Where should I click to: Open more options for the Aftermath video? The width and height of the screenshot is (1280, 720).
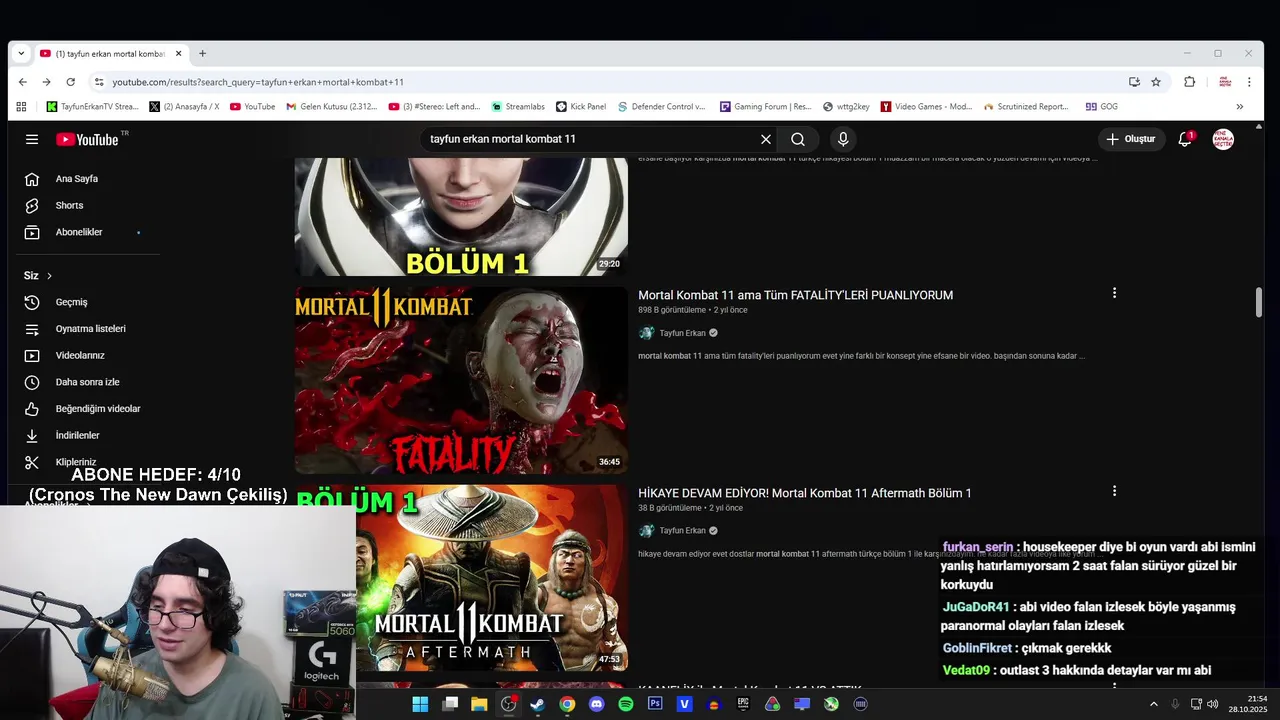click(1114, 491)
